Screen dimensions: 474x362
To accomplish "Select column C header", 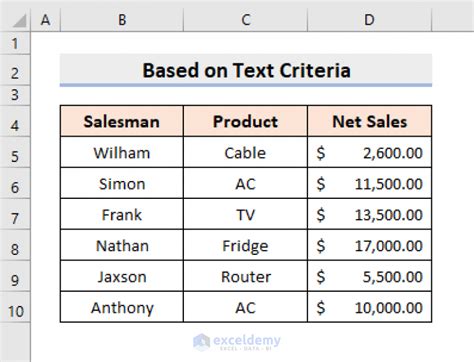I will pyautogui.click(x=246, y=20).
